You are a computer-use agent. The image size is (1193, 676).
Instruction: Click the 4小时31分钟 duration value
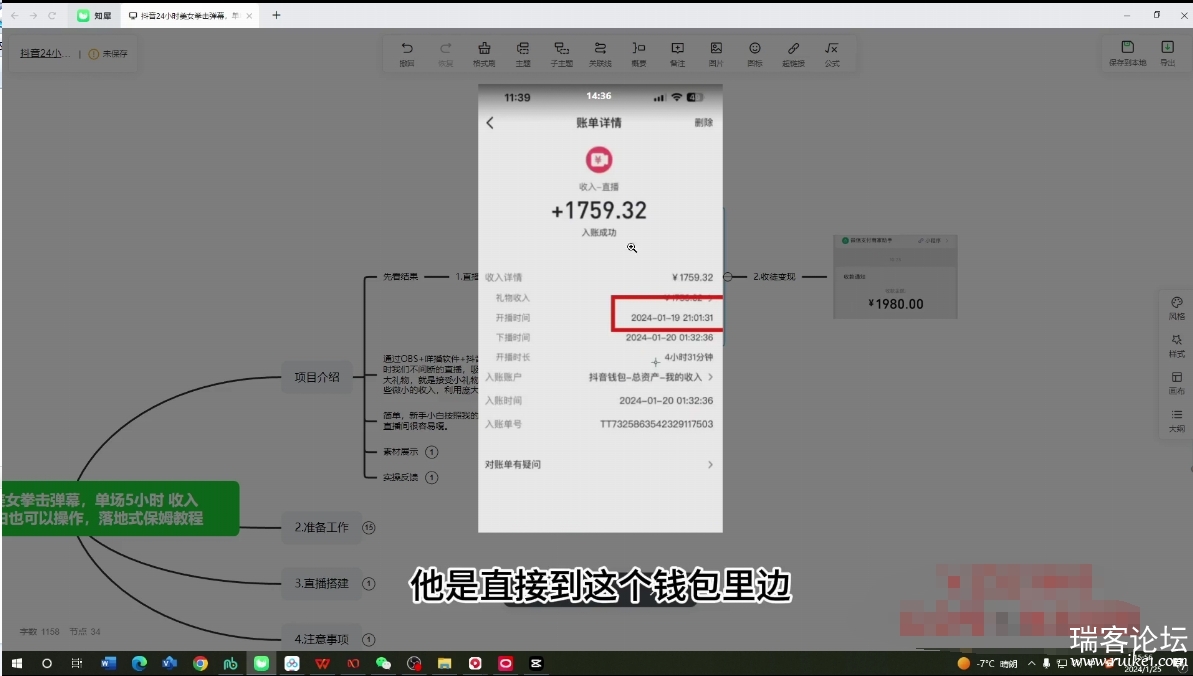(689, 357)
